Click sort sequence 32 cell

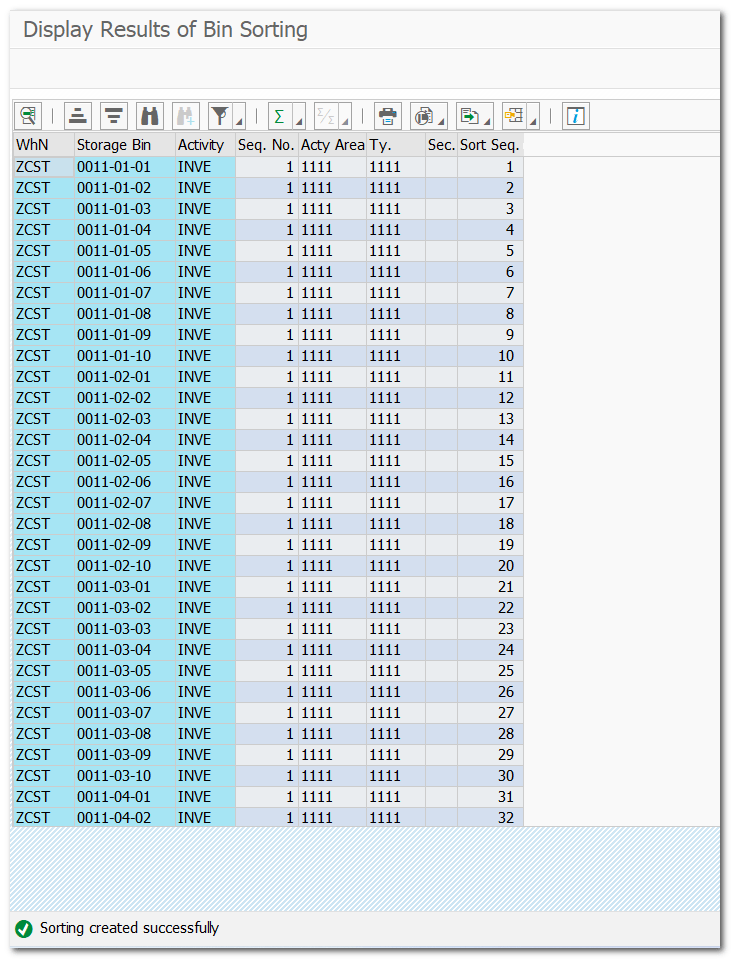click(489, 818)
